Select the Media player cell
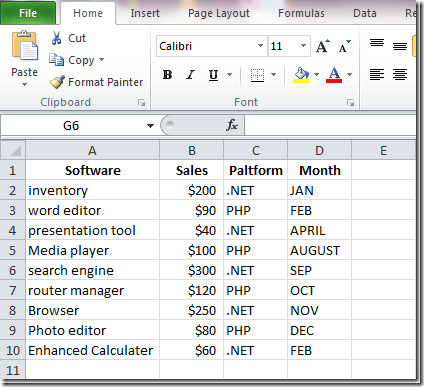Image resolution: width=424 pixels, height=387 pixels. point(93,250)
